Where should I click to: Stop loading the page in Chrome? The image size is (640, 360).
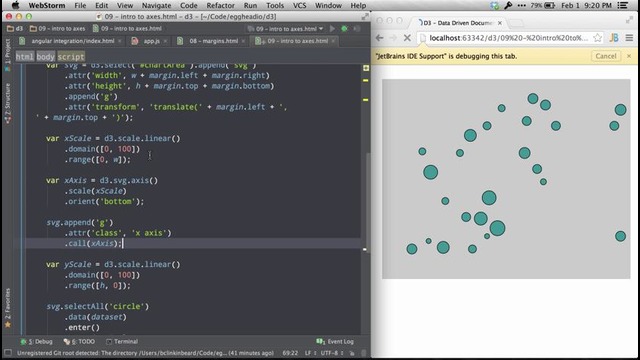coord(407,38)
